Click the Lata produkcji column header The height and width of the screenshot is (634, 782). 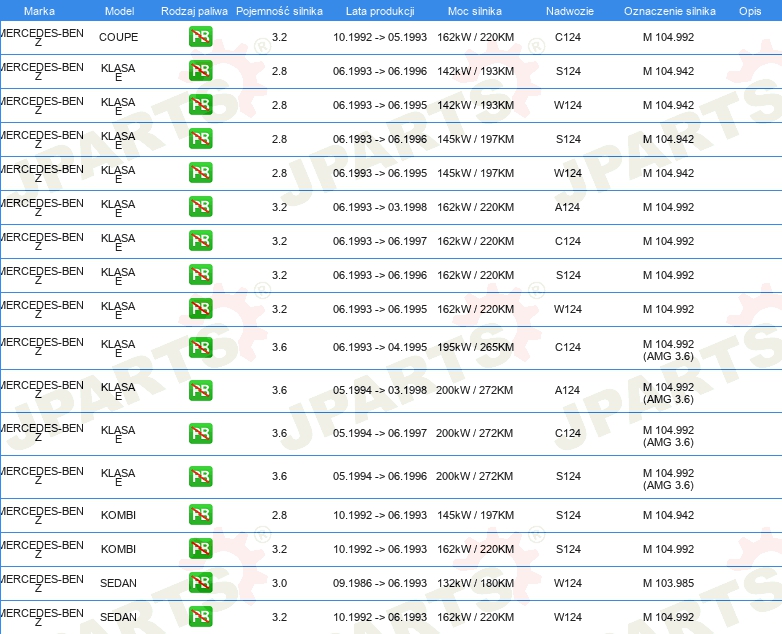pos(380,11)
